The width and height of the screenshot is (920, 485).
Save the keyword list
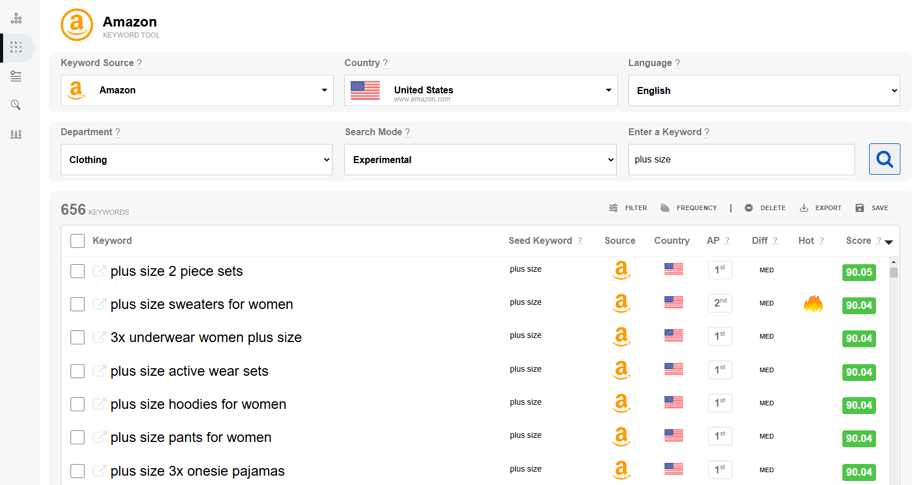coord(871,208)
